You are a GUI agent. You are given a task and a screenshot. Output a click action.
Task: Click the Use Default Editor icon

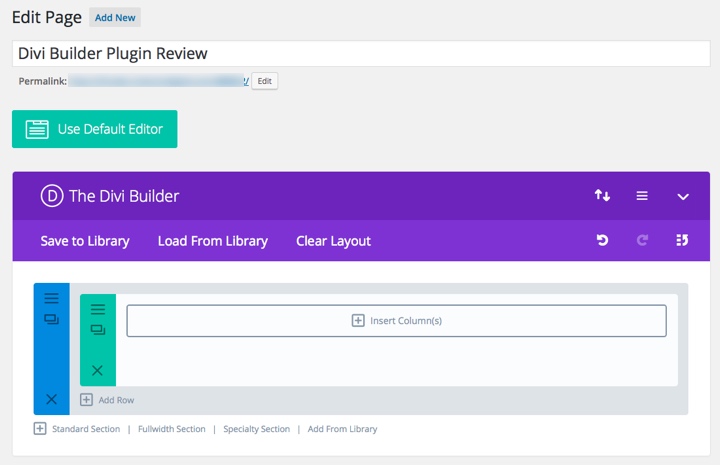pos(37,129)
